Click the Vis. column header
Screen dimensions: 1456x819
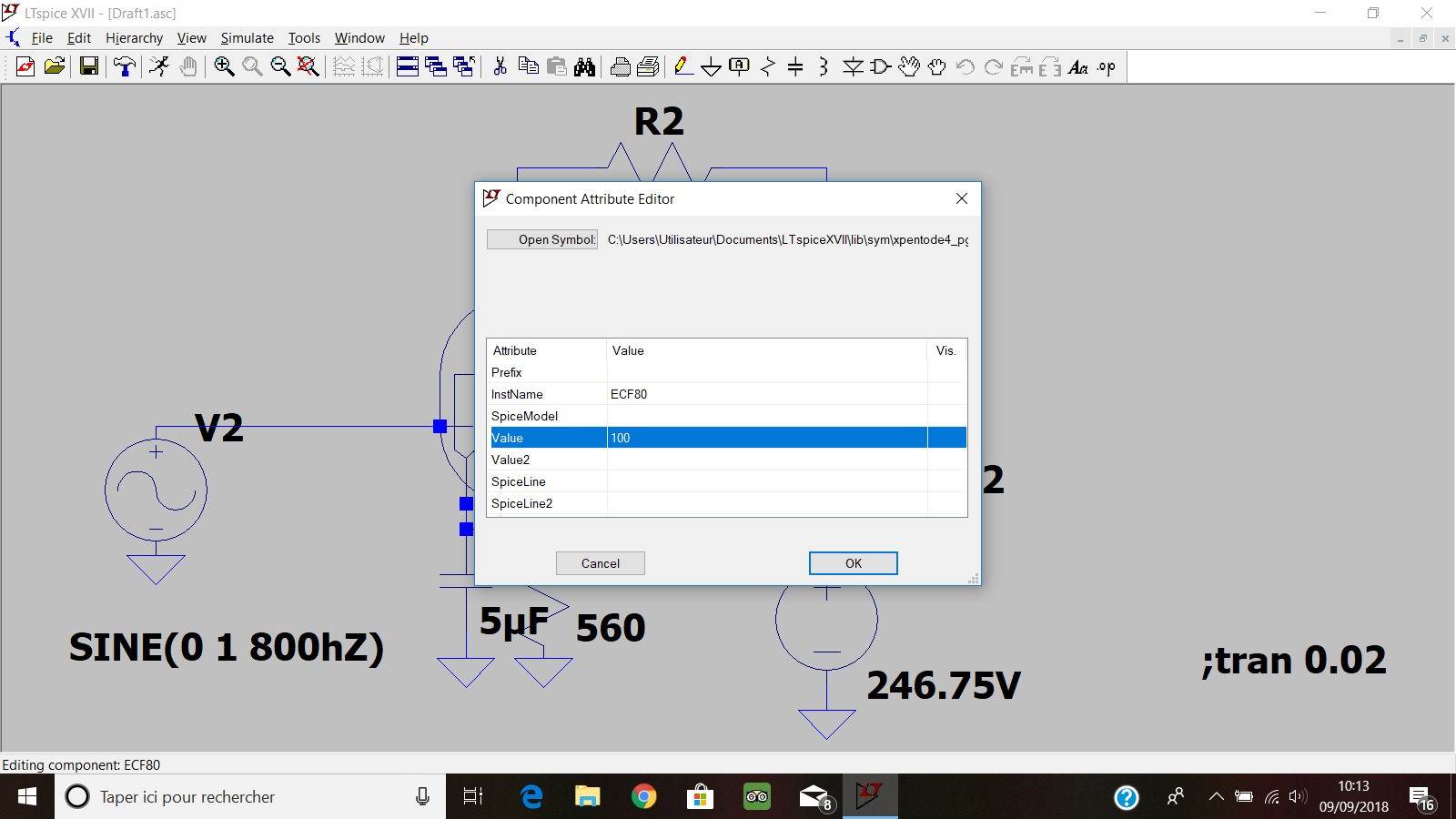[946, 350]
